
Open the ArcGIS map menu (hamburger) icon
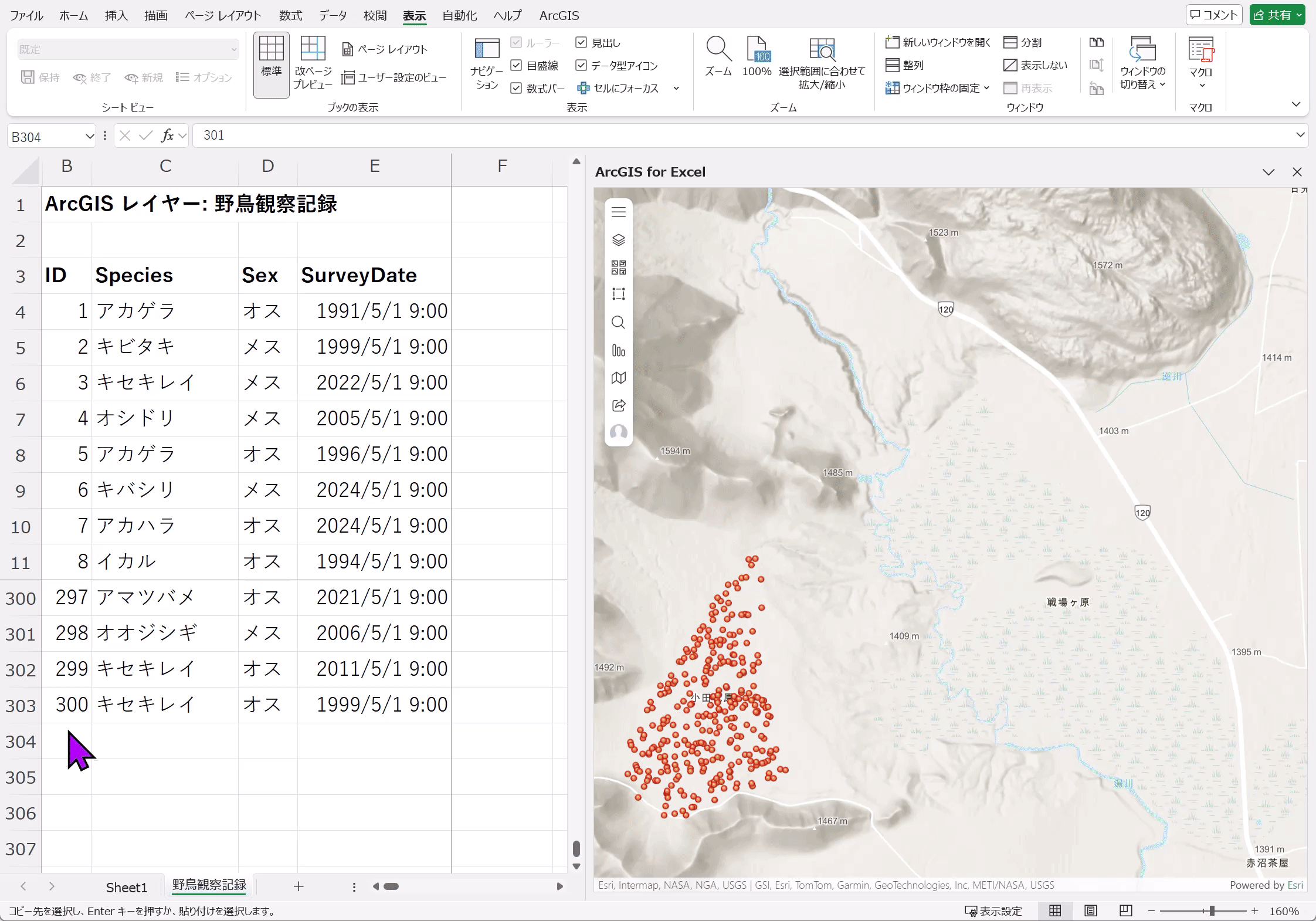click(x=618, y=212)
